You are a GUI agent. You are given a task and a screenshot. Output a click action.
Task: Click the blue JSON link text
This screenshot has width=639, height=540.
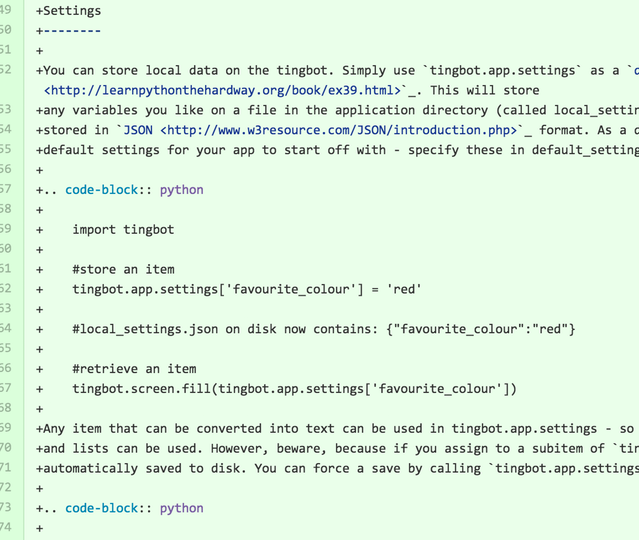pos(138,130)
